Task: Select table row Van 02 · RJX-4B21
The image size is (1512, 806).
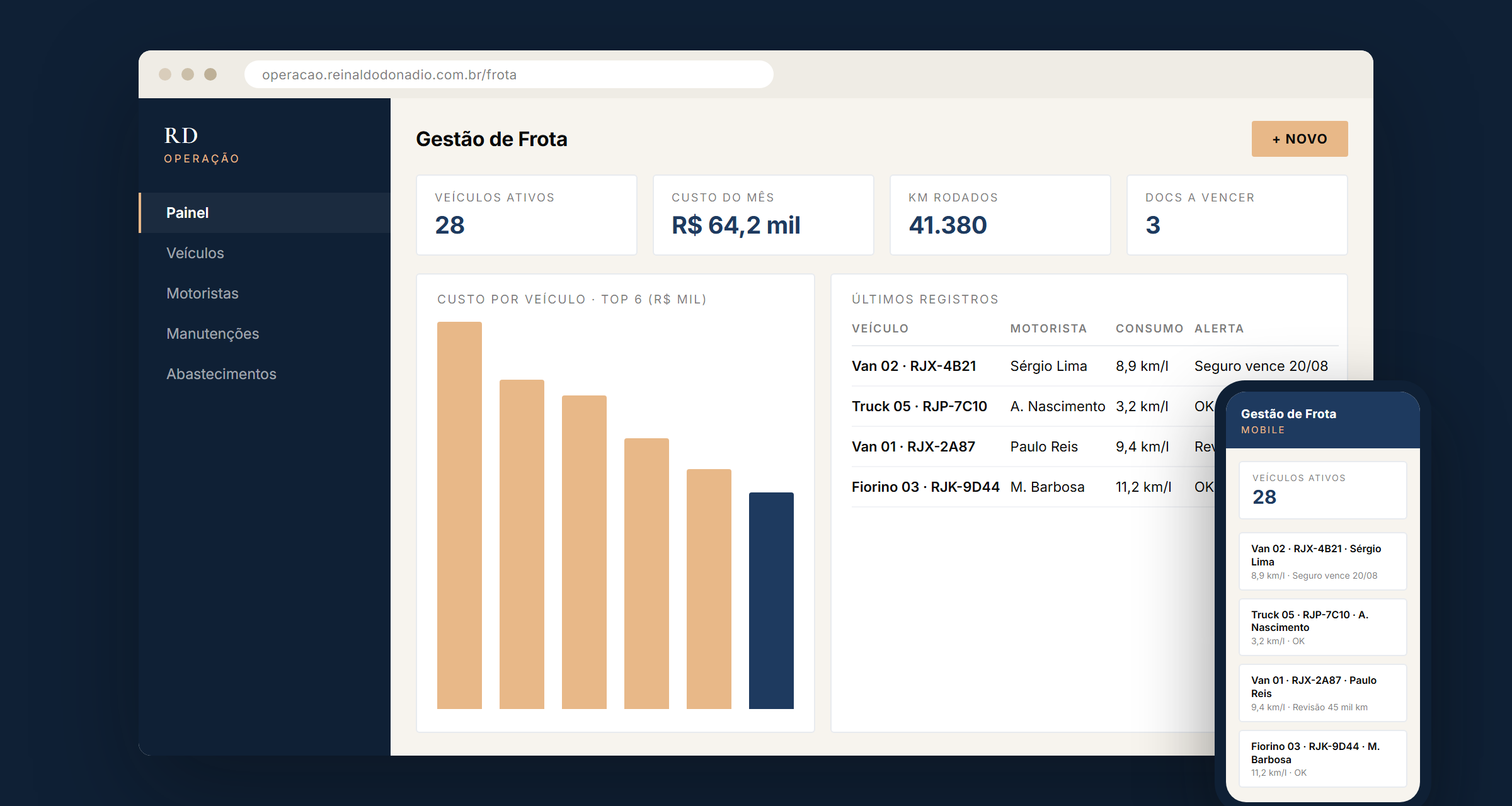Action: [x=1095, y=366]
